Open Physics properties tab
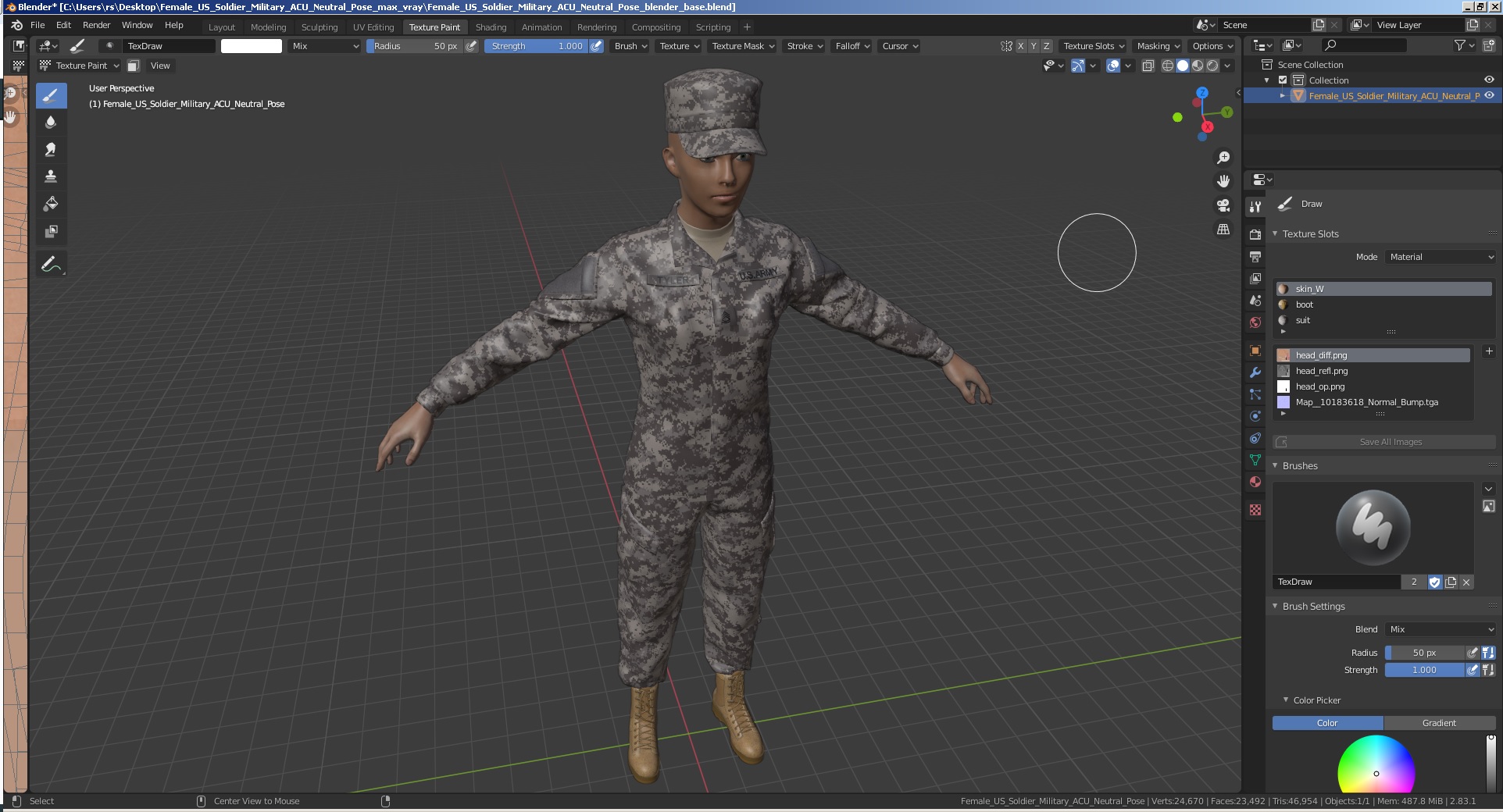Image resolution: width=1503 pixels, height=812 pixels. pos(1255,416)
